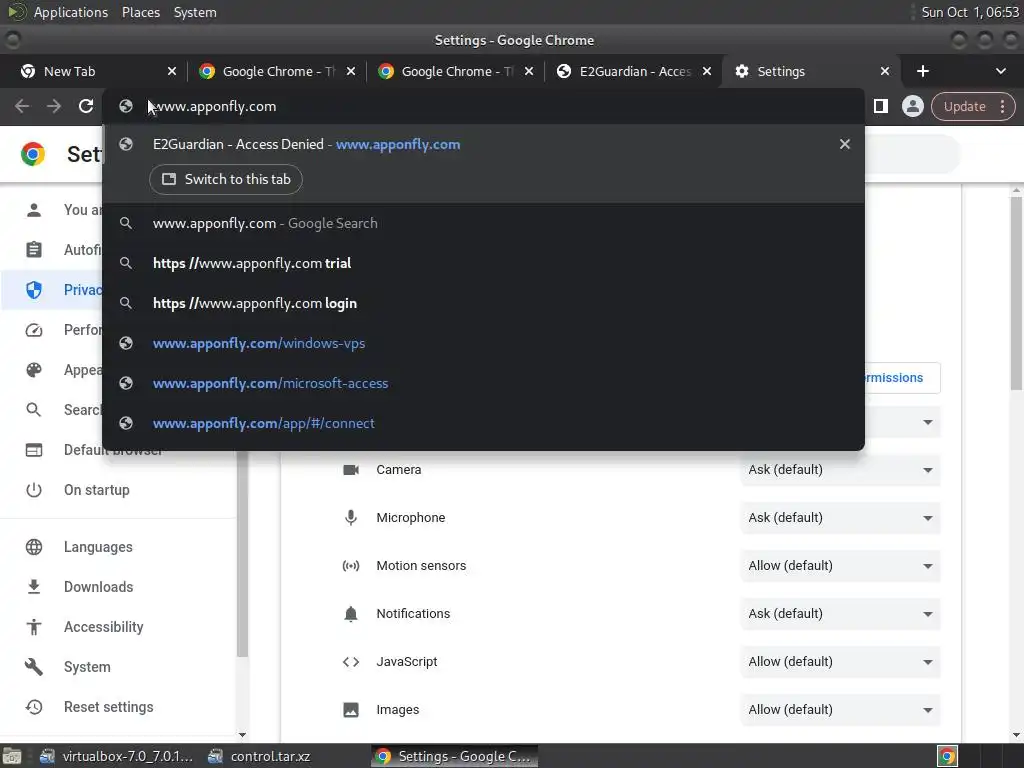Close the Settings tab

click(x=885, y=71)
